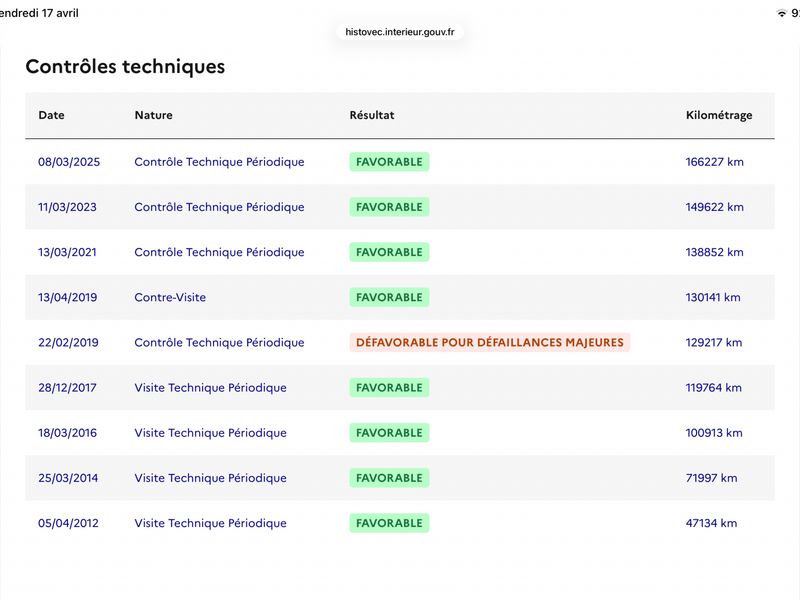Select the Kilométrage column header
800x600 pixels.
point(719,116)
